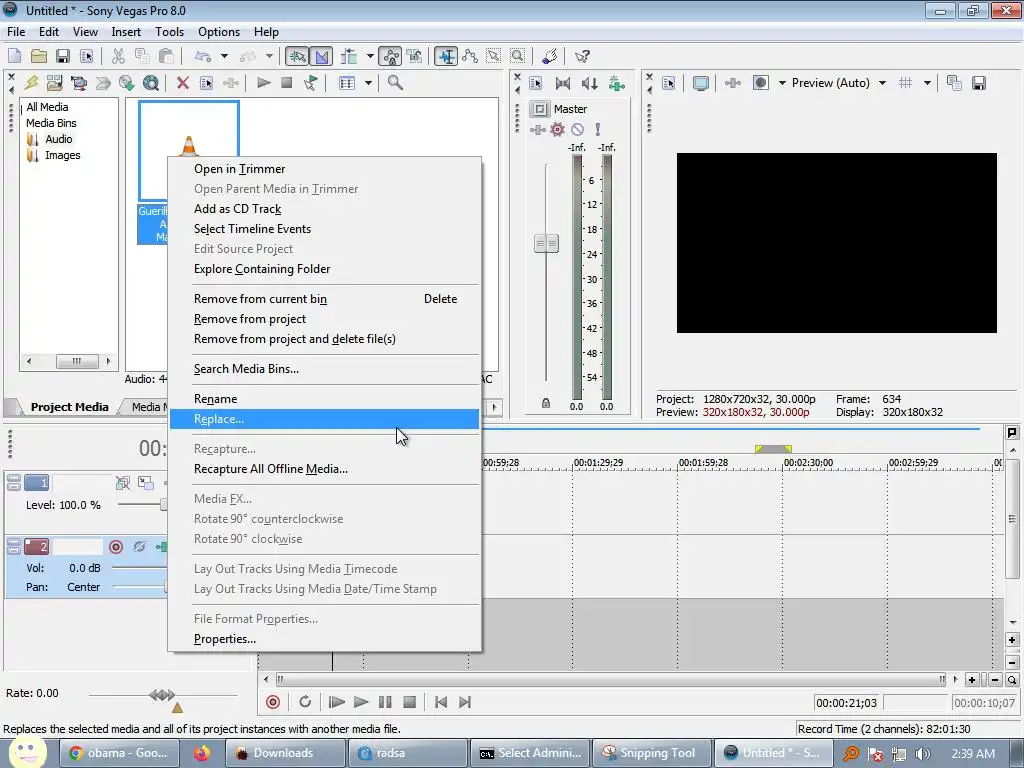This screenshot has height=768, width=1024.
Task: Click media search magnifier icon
Action: [395, 83]
